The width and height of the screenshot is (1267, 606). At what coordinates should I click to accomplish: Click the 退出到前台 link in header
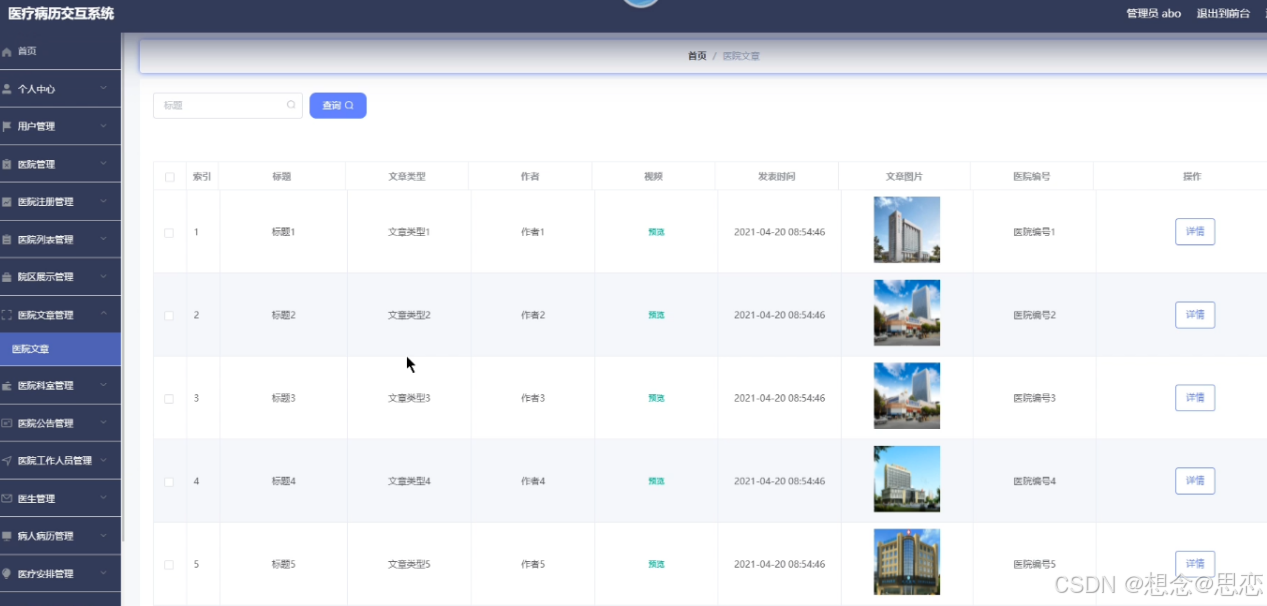point(1223,14)
